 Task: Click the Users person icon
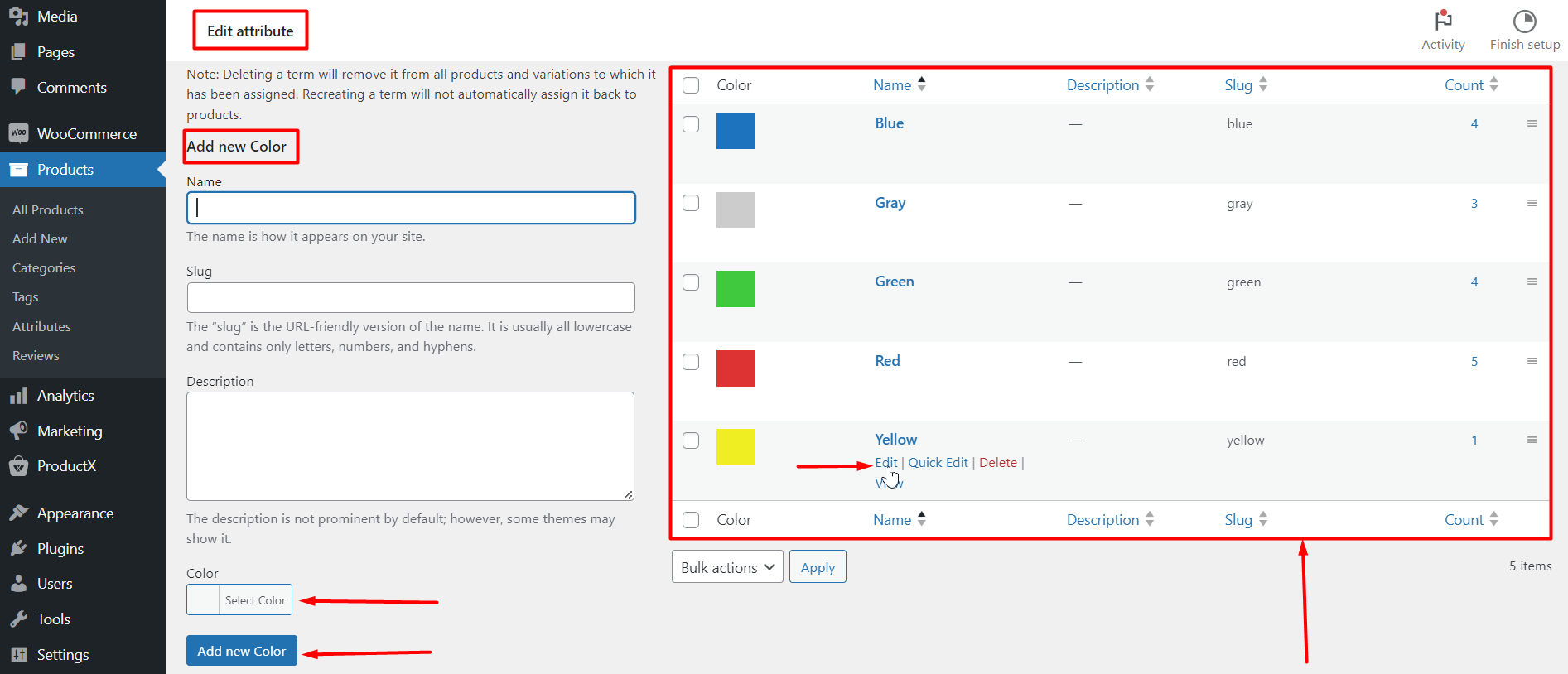point(18,584)
